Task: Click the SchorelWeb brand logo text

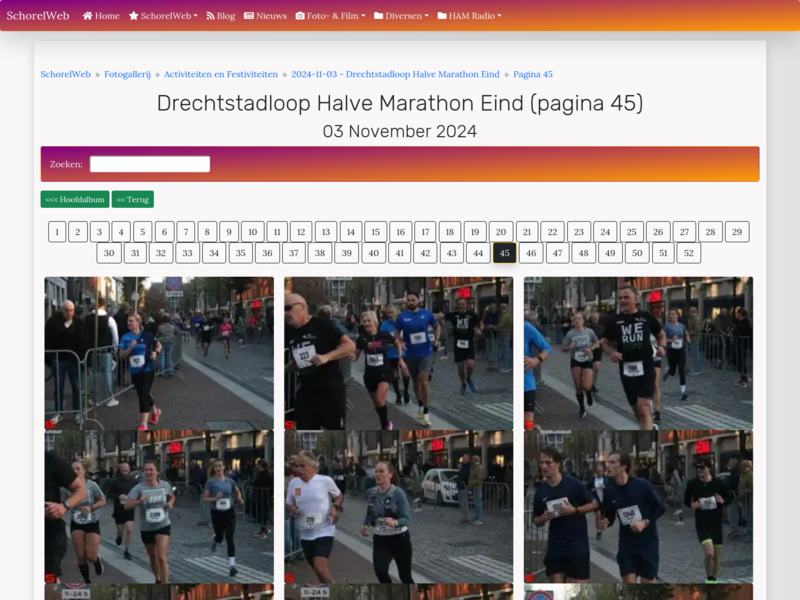Action: coord(38,15)
